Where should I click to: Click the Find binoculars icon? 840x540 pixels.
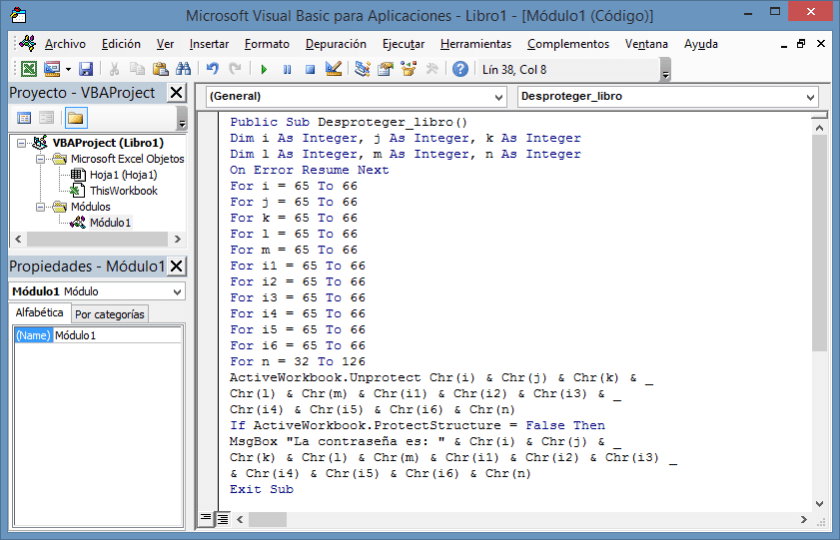click(x=183, y=69)
